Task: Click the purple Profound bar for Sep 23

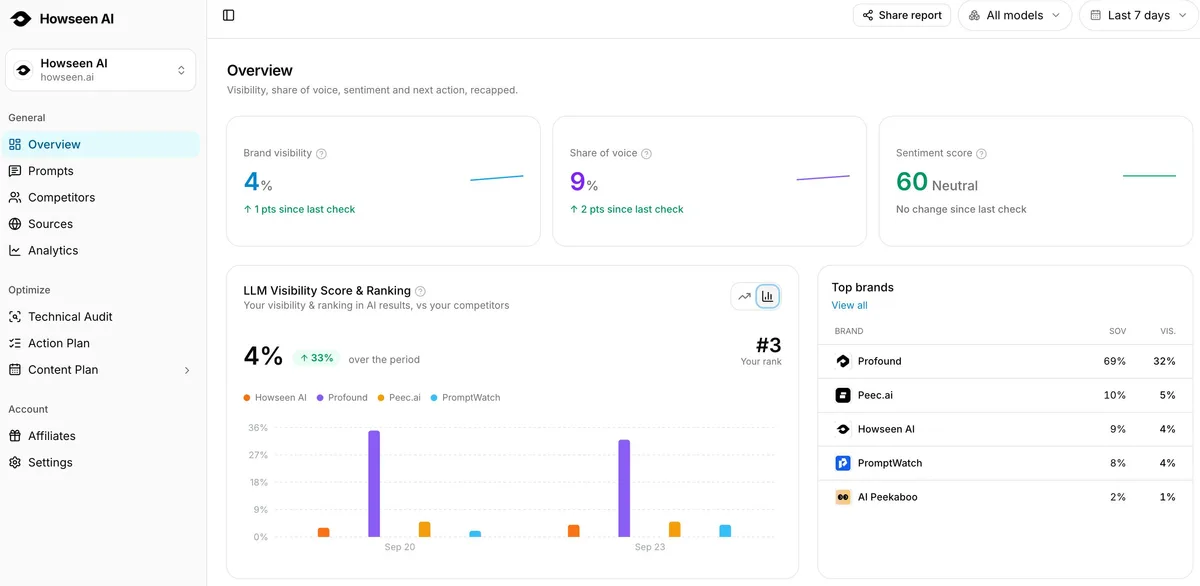Action: pyautogui.click(x=624, y=488)
